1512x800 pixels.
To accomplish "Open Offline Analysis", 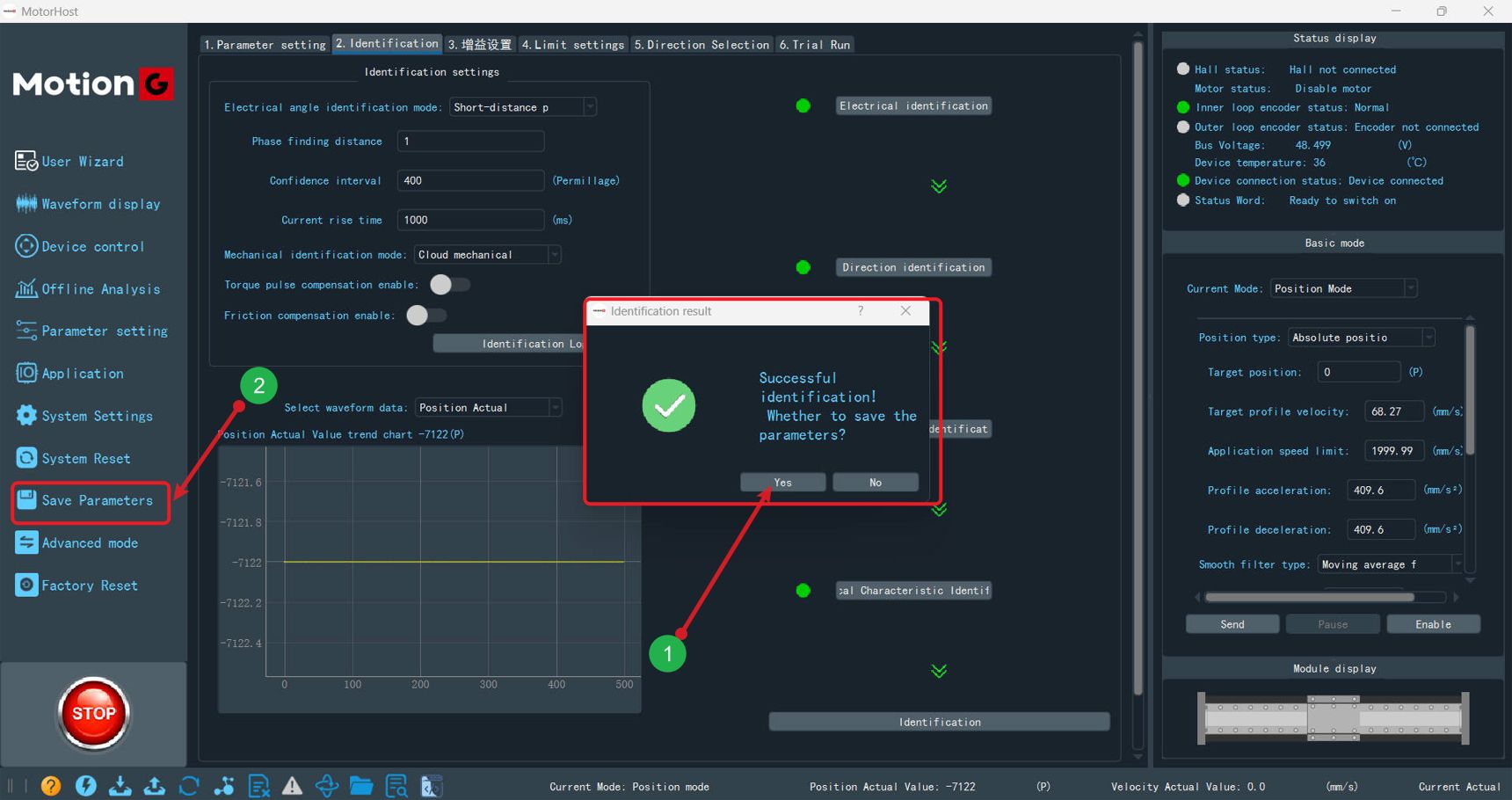I will (88, 289).
